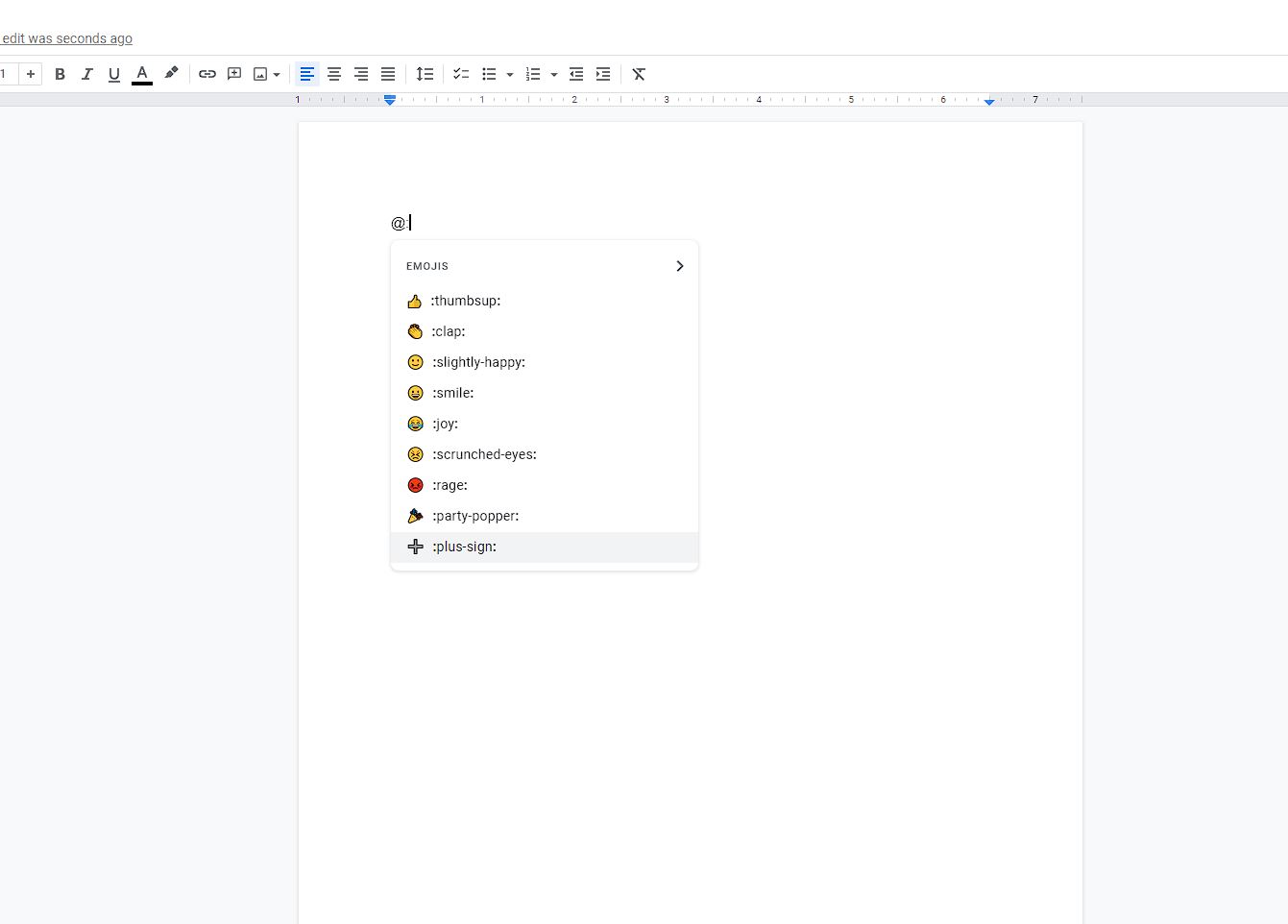
Task: Insert an image
Action: [260, 74]
